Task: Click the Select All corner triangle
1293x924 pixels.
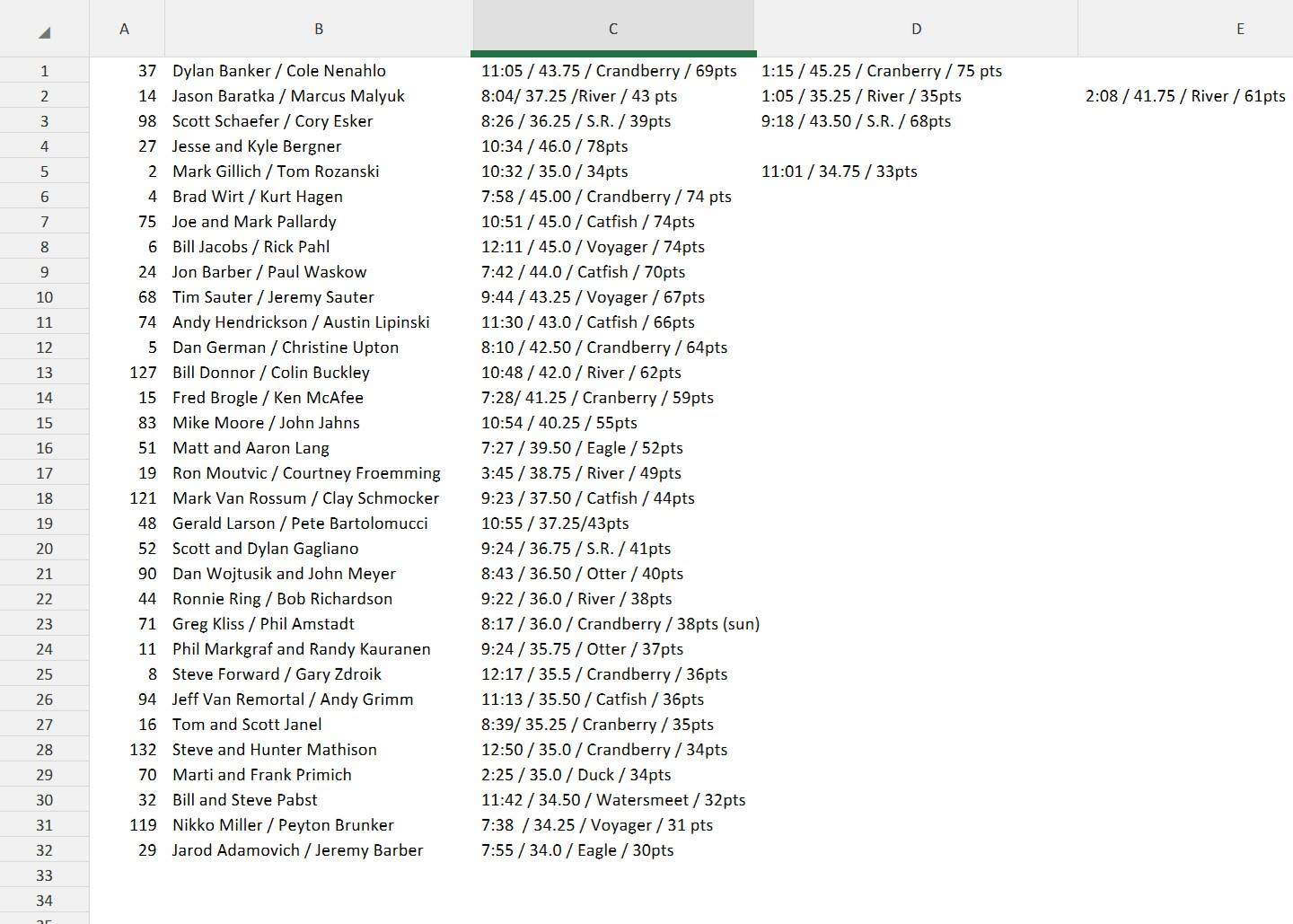Action: [x=44, y=32]
